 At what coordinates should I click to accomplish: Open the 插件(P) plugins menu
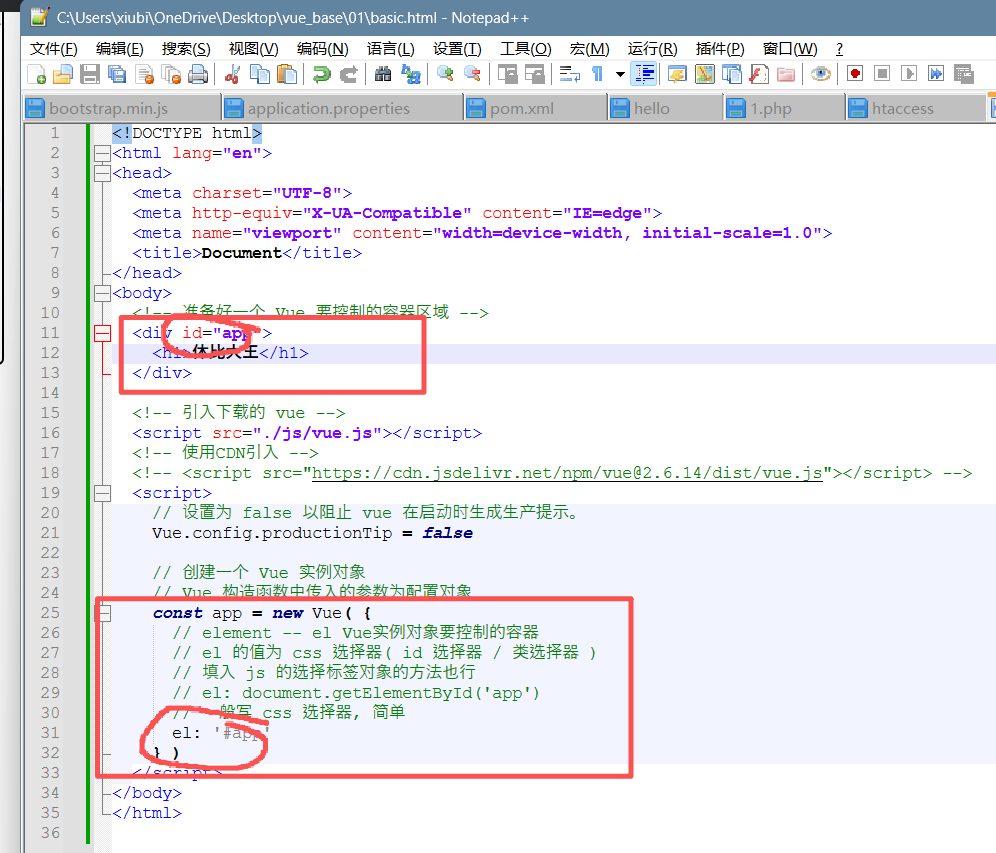pos(720,49)
